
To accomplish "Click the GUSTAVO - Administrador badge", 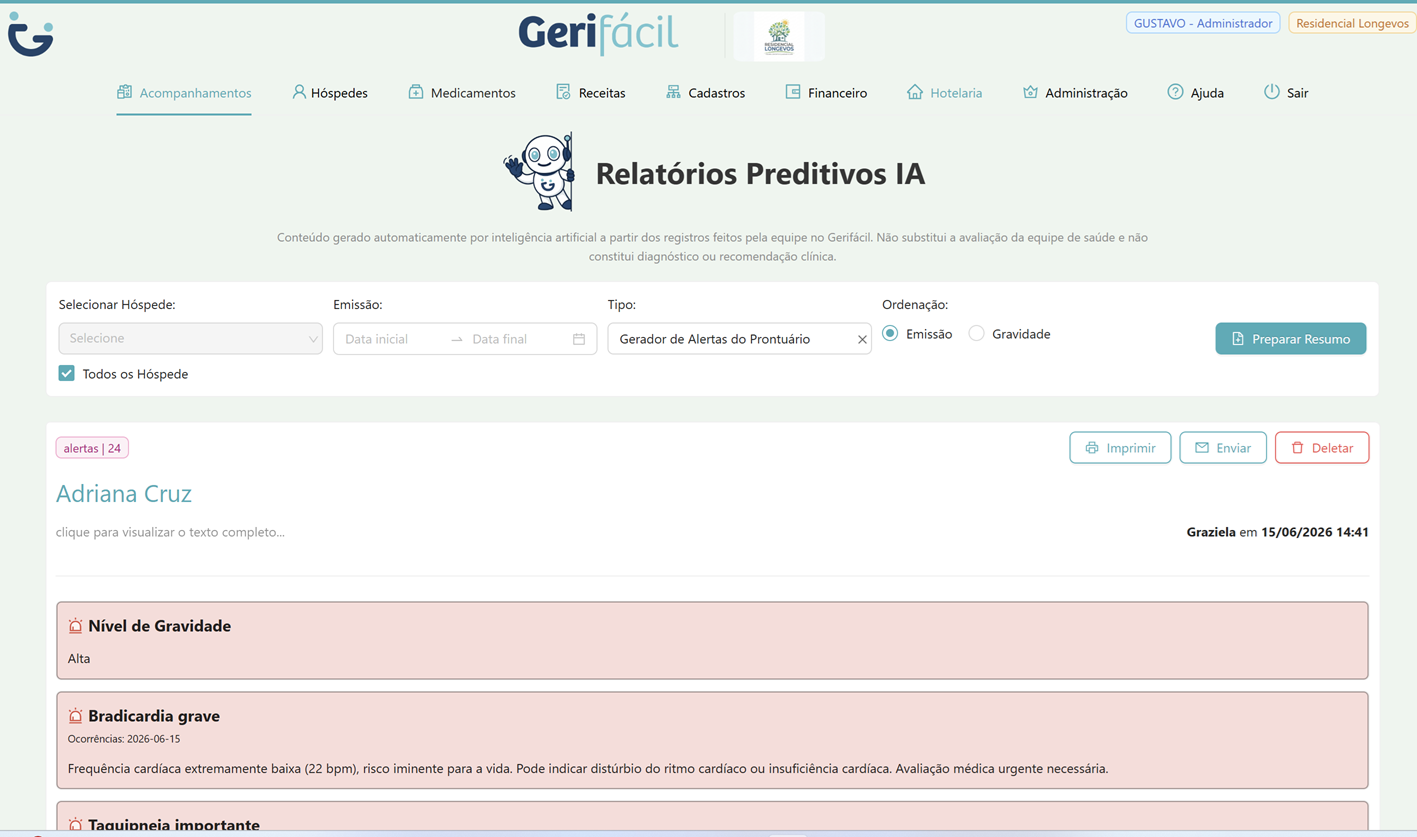I will point(1203,23).
